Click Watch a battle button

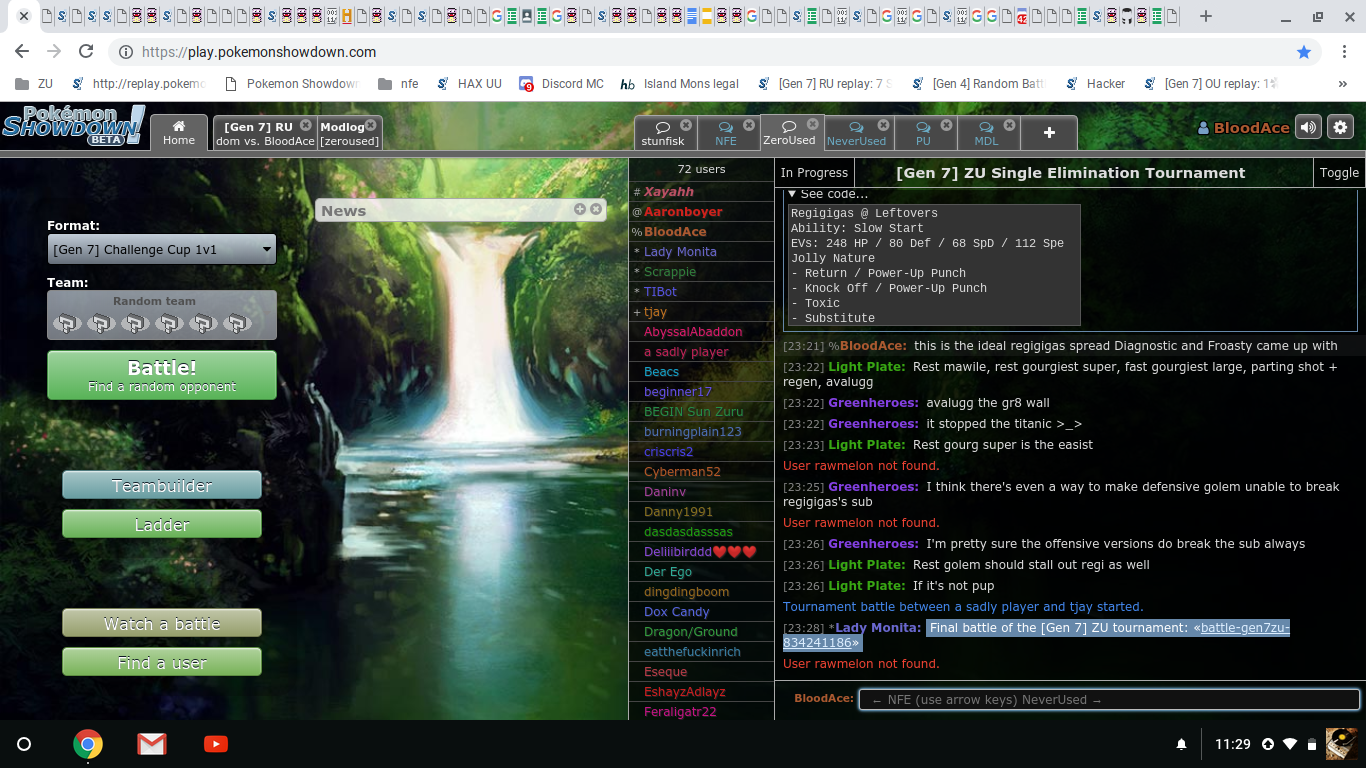tap(162, 623)
